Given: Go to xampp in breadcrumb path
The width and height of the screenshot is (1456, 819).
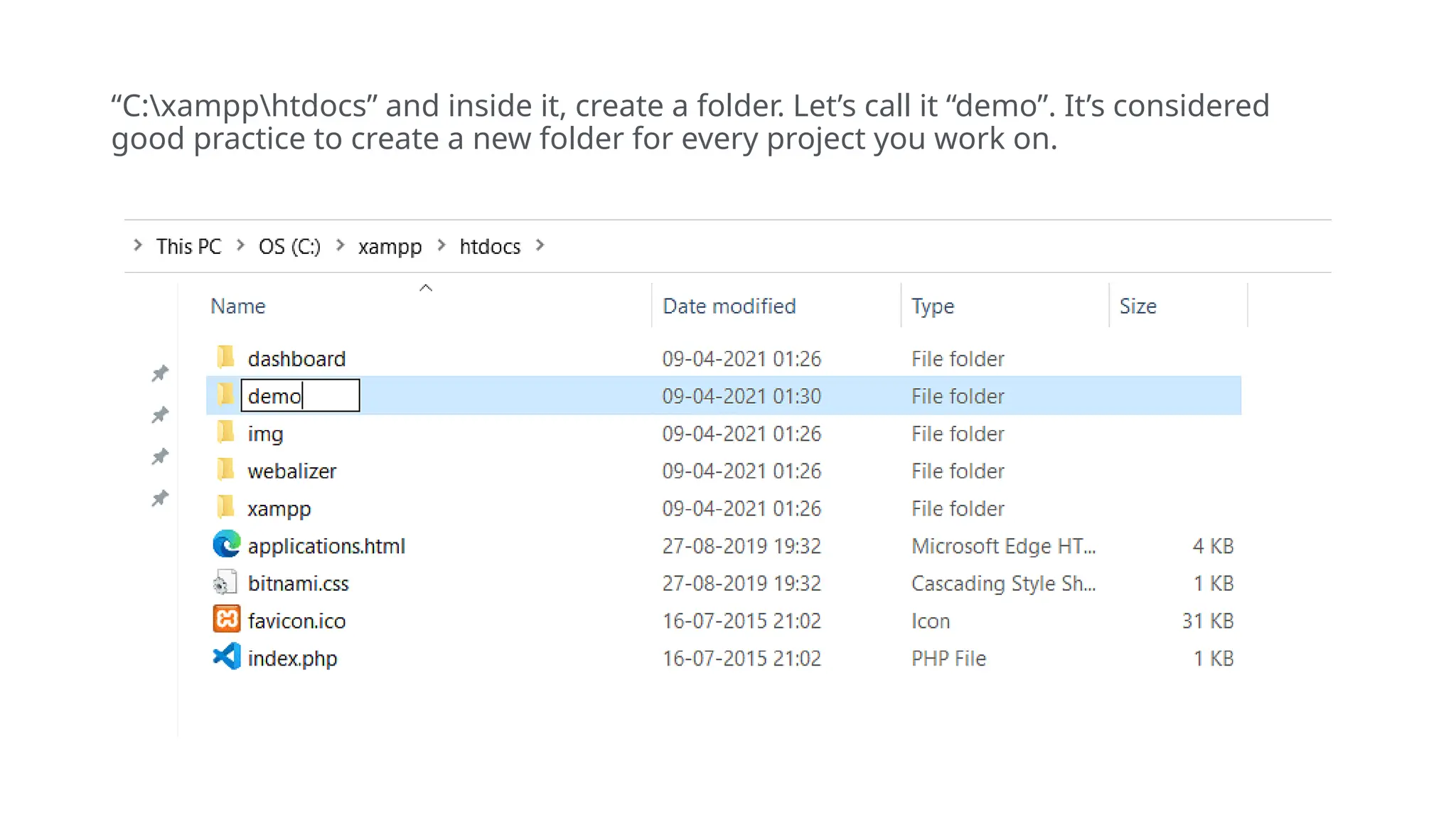Looking at the screenshot, I should tap(390, 247).
